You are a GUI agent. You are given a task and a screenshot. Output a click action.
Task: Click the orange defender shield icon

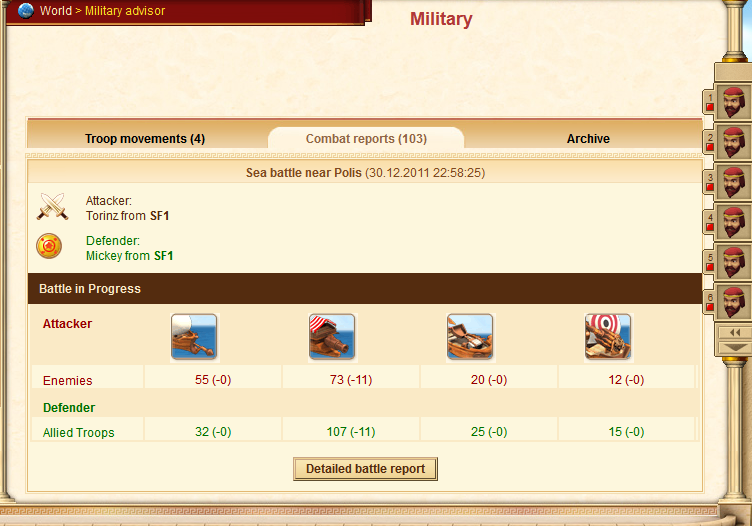point(49,246)
